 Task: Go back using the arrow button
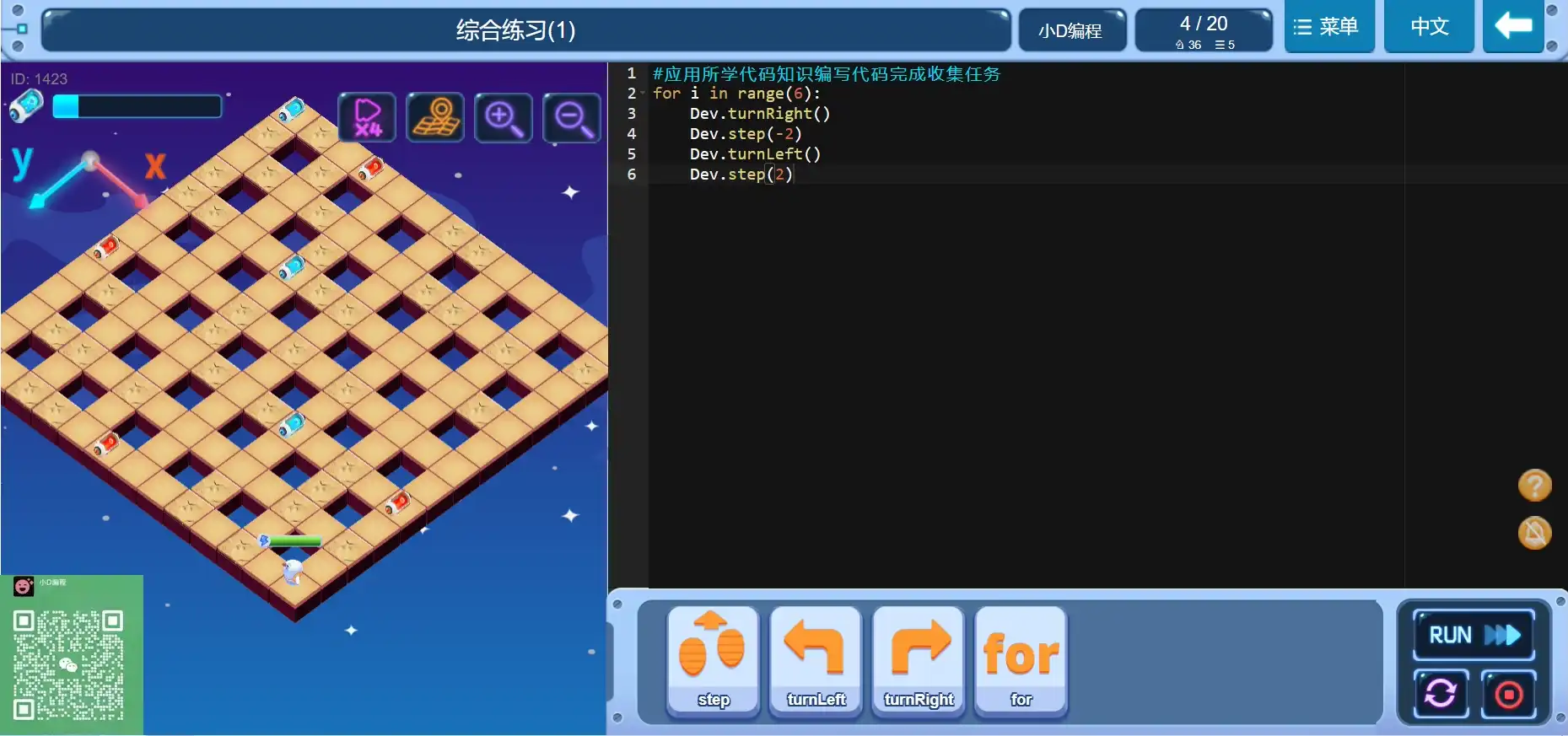[1513, 27]
